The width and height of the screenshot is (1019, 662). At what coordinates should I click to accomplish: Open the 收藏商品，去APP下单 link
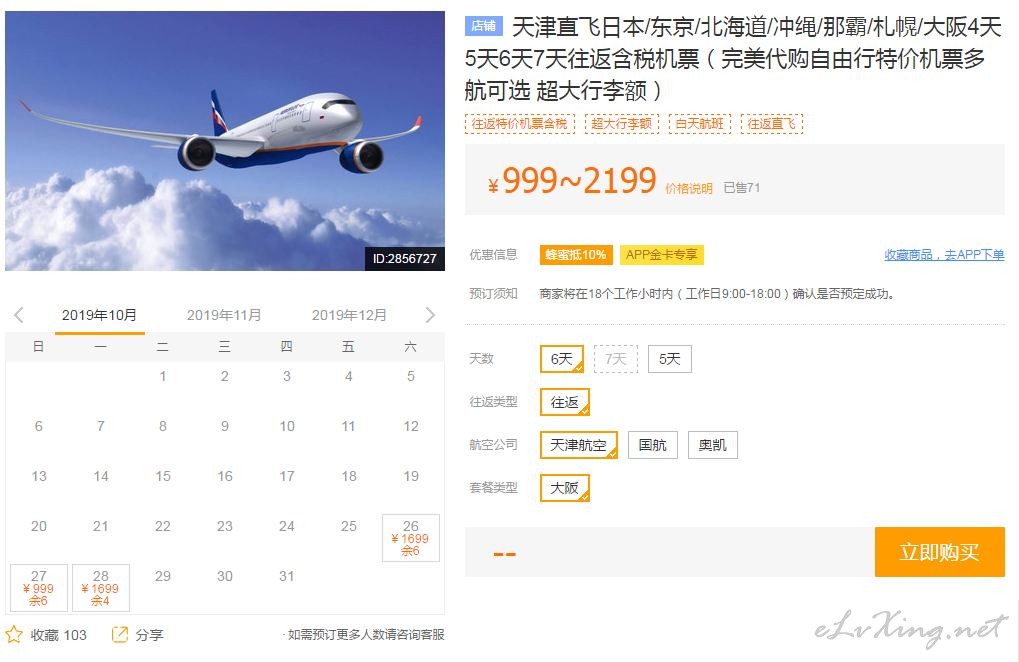click(x=944, y=255)
